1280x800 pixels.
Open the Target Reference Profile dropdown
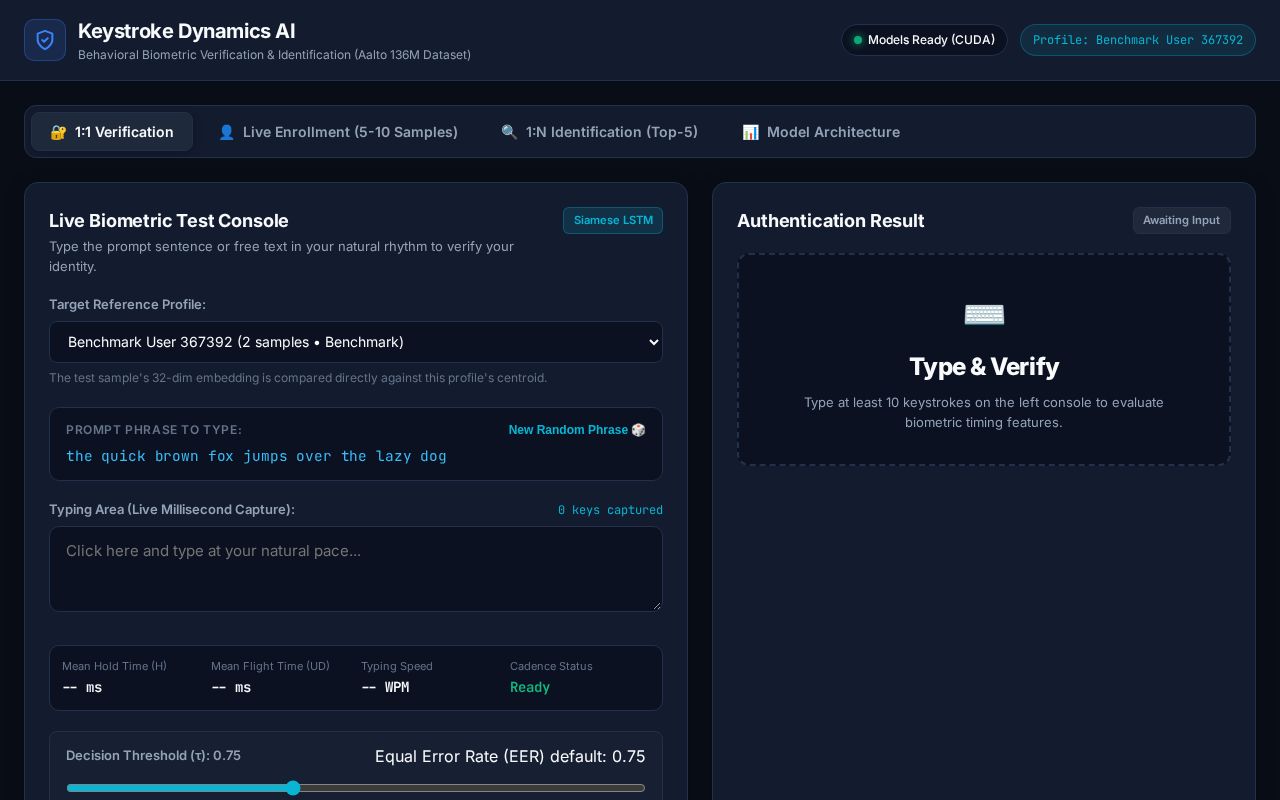[356, 342]
